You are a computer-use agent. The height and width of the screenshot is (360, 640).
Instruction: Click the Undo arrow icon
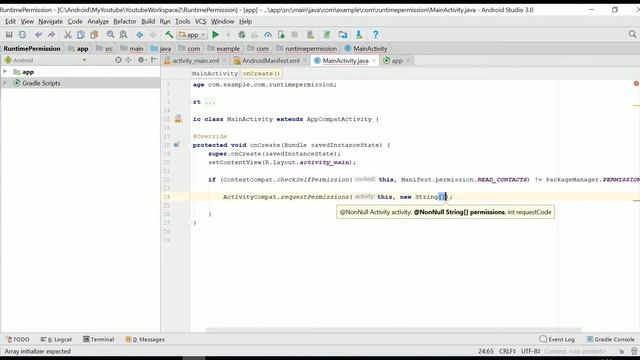tap(38, 35)
